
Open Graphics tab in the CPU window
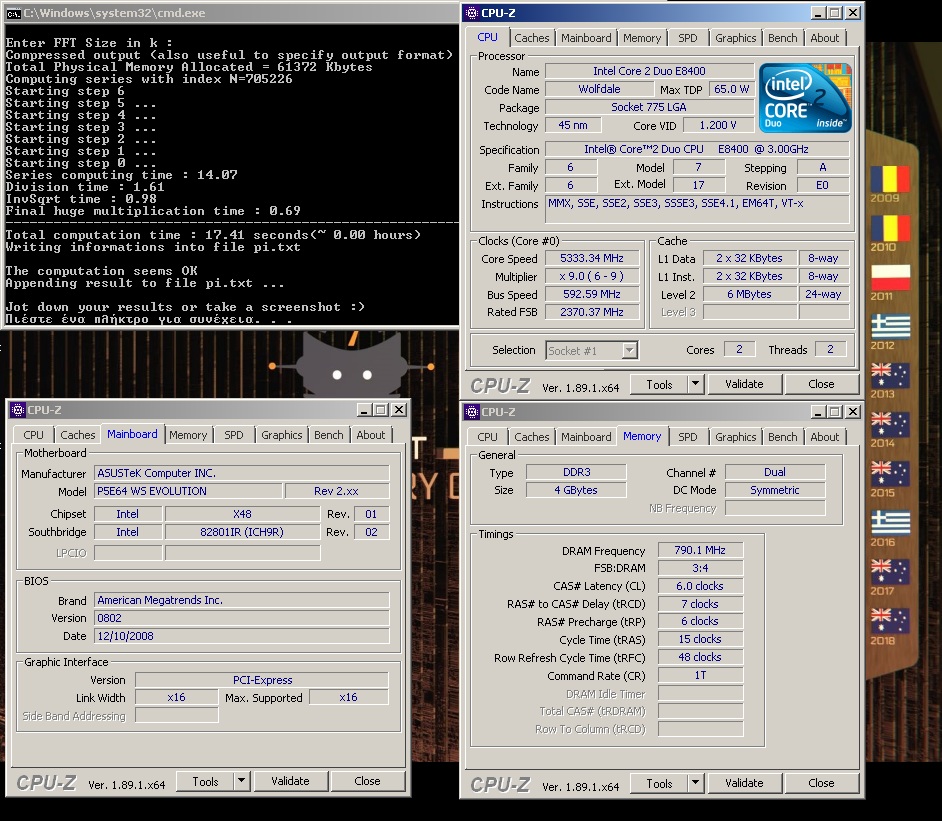point(735,38)
